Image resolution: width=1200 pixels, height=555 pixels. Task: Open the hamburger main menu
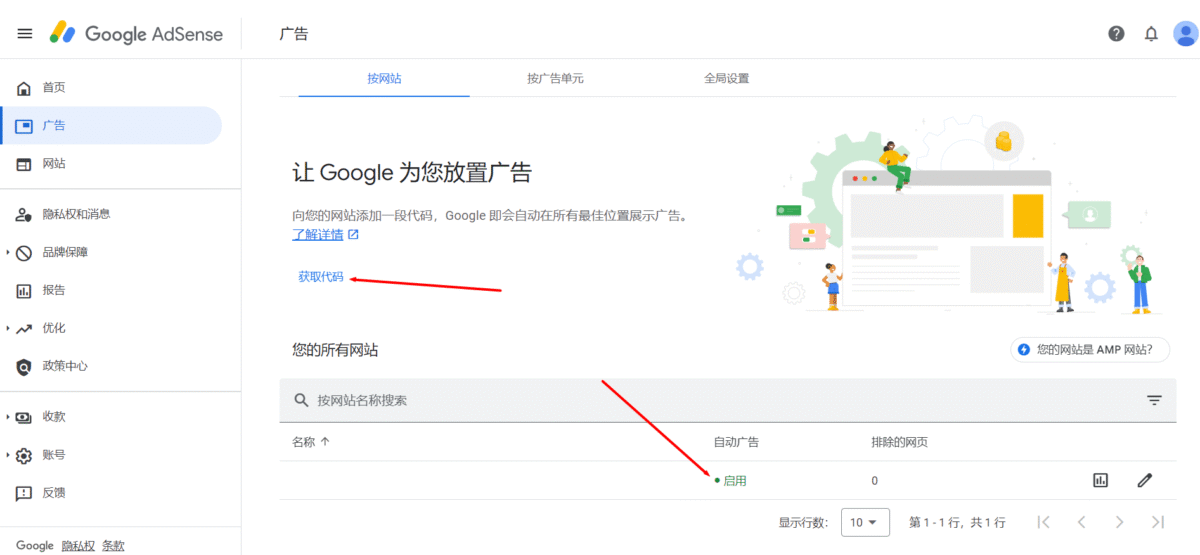pos(25,34)
